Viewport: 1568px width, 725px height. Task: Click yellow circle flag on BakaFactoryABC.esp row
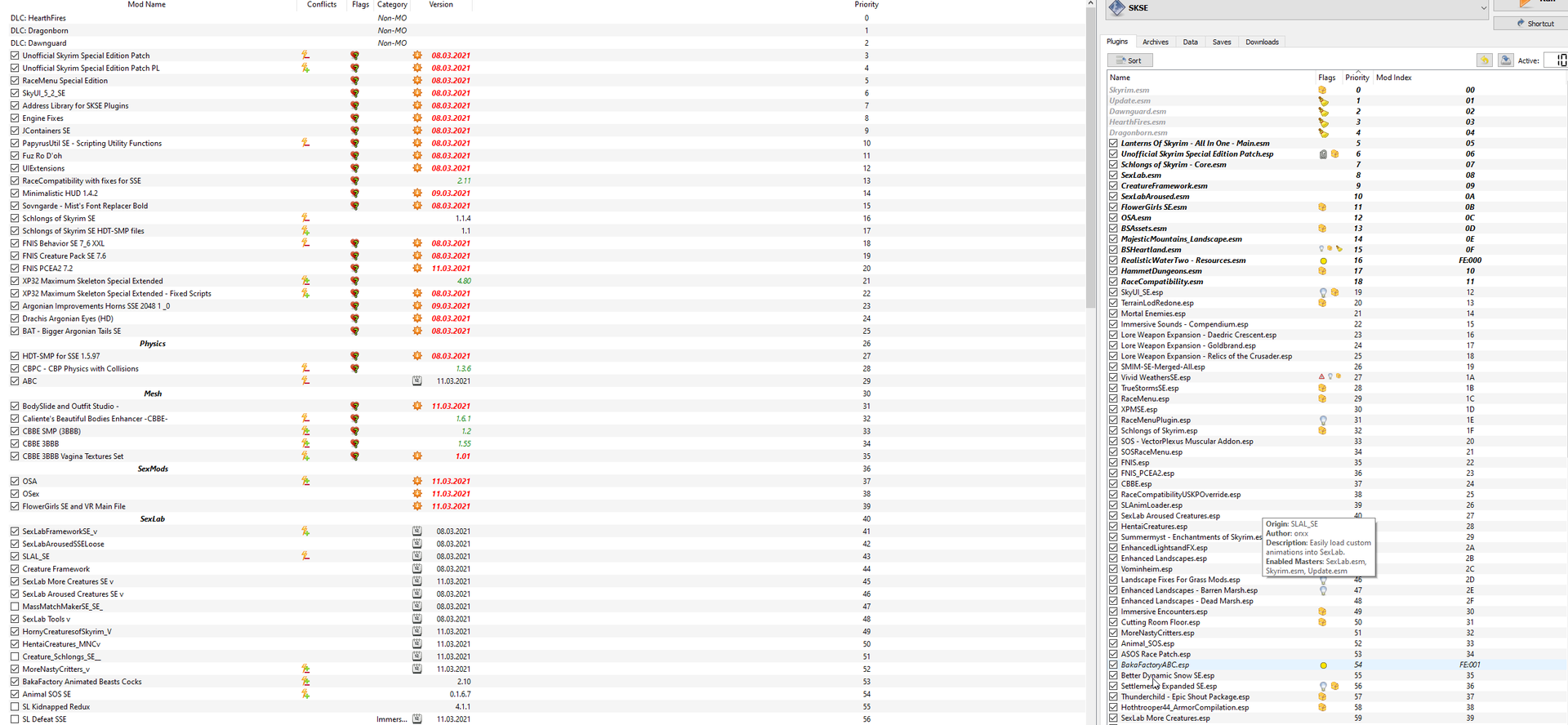(1323, 665)
